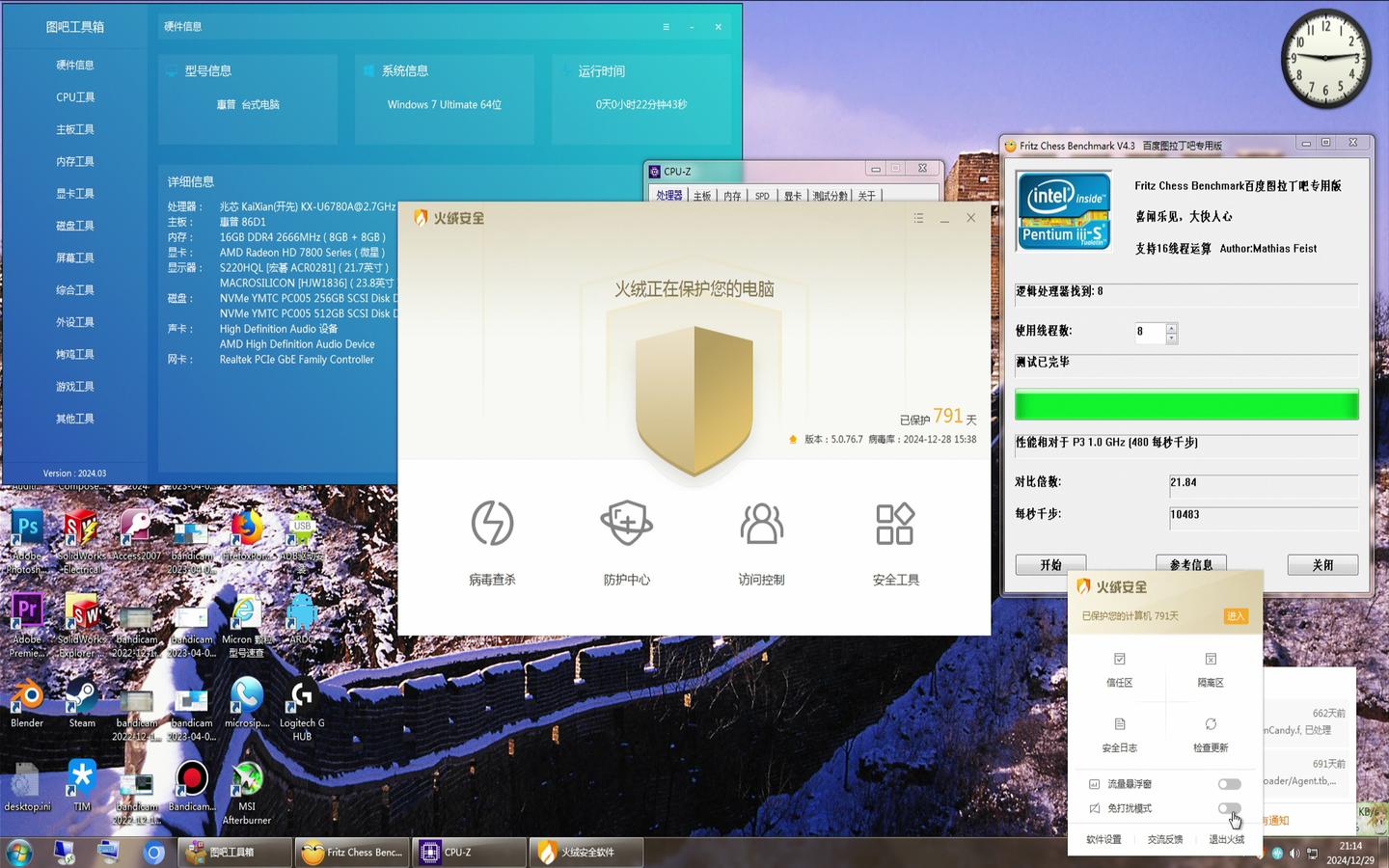The image size is (1389, 868).
Task: Select 显卡工具 in toolbox sidebar
Action: pyautogui.click(x=75, y=194)
